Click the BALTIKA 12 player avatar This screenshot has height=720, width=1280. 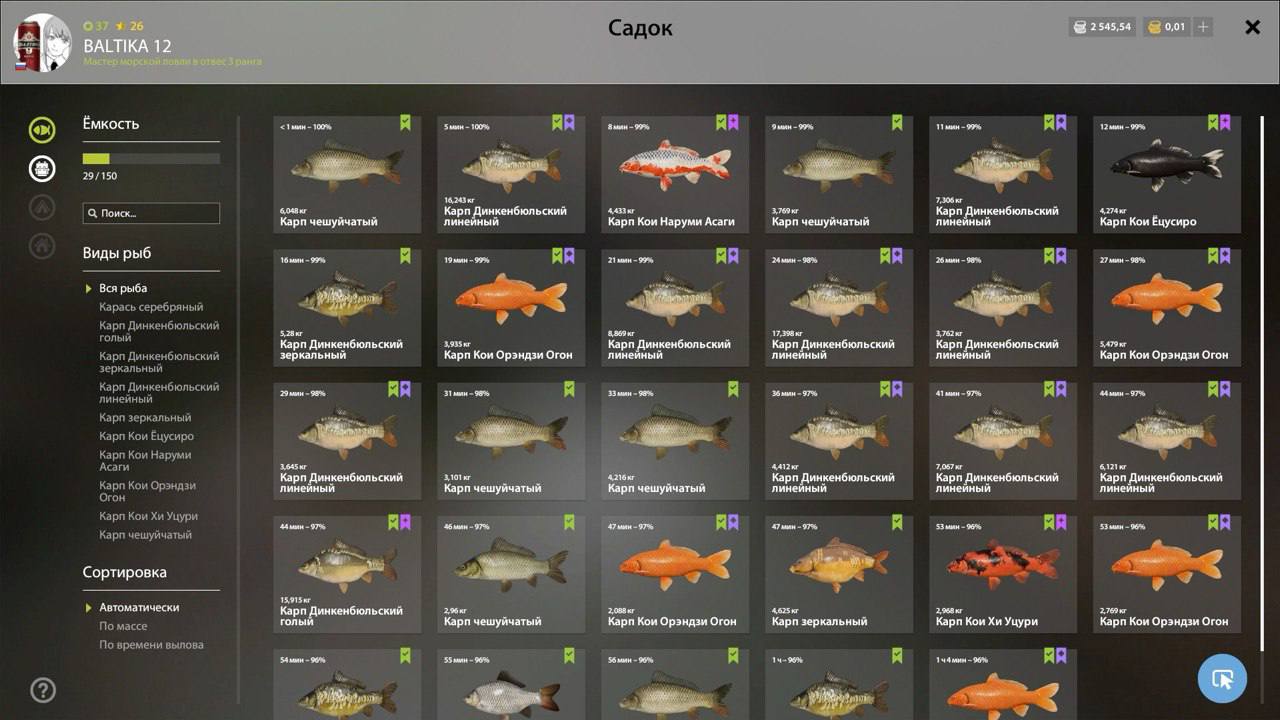[x=42, y=43]
